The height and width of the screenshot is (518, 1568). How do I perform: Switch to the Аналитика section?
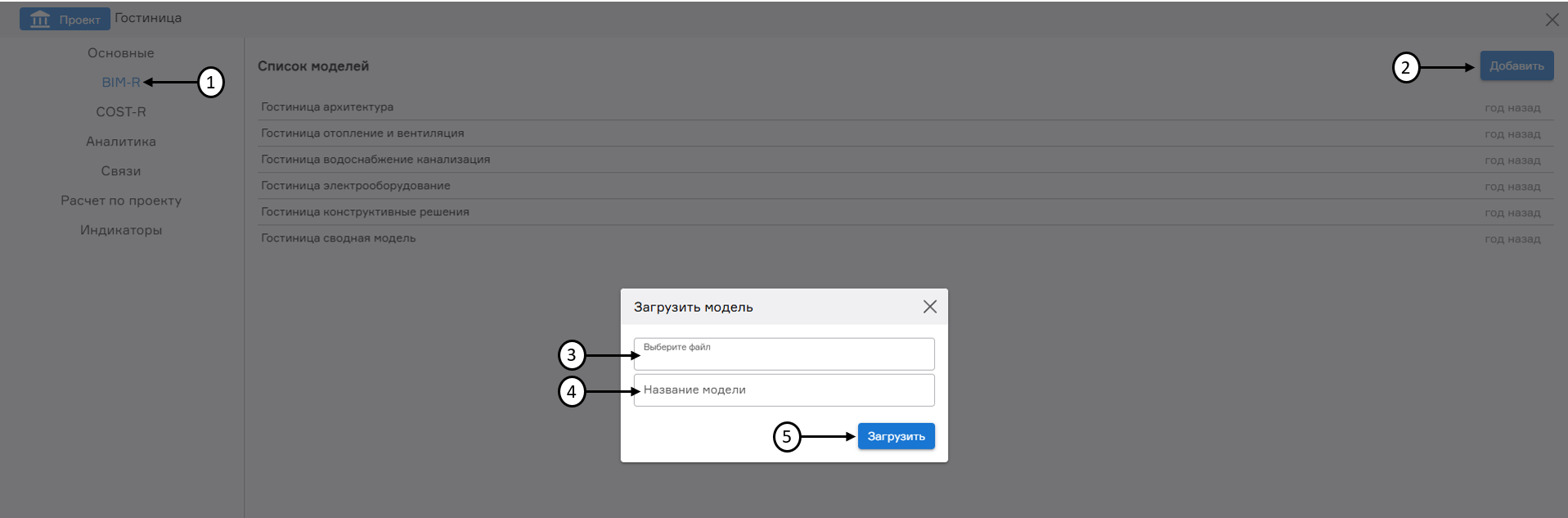119,141
